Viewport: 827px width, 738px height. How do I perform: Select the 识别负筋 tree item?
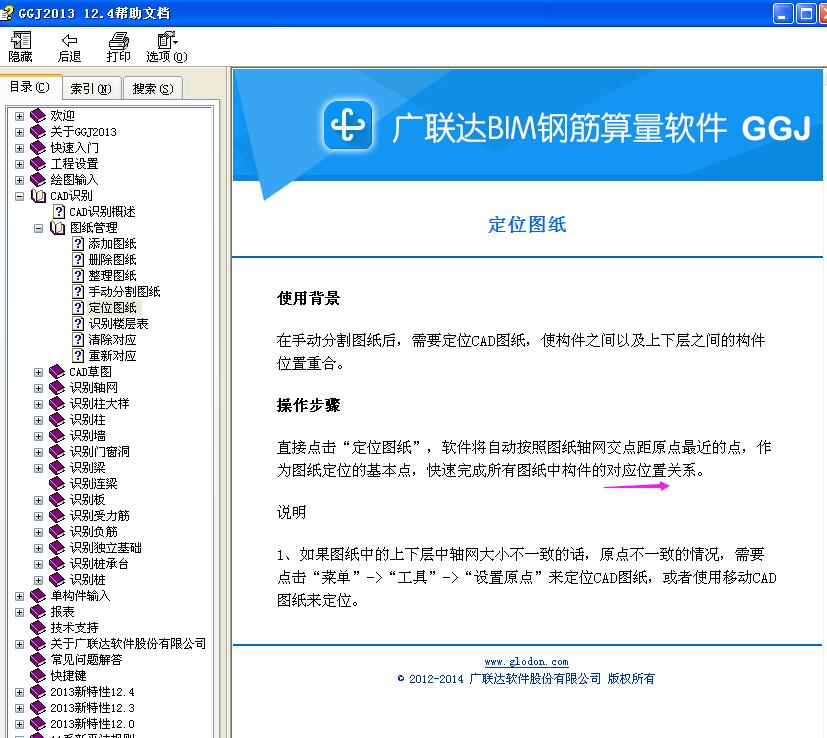[94, 531]
